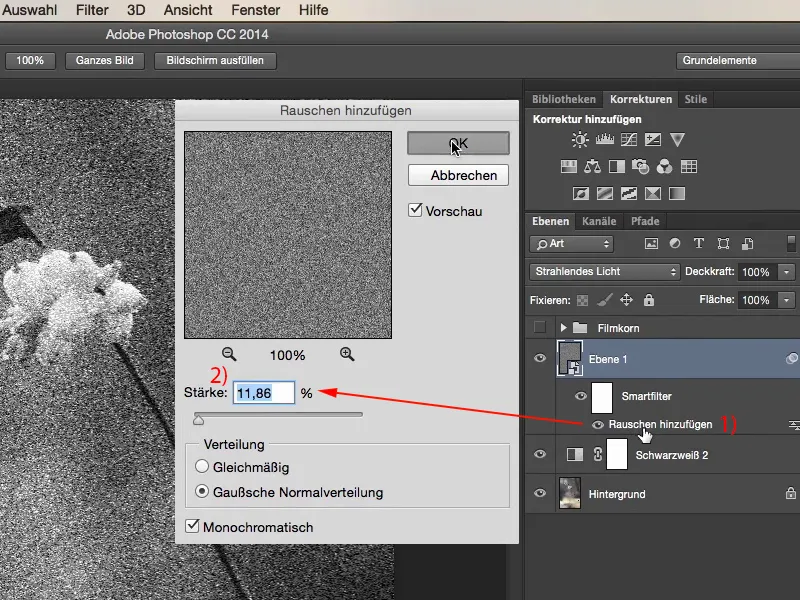
Task: Click Abbrechen to cancel the dialog
Action: pos(458,175)
